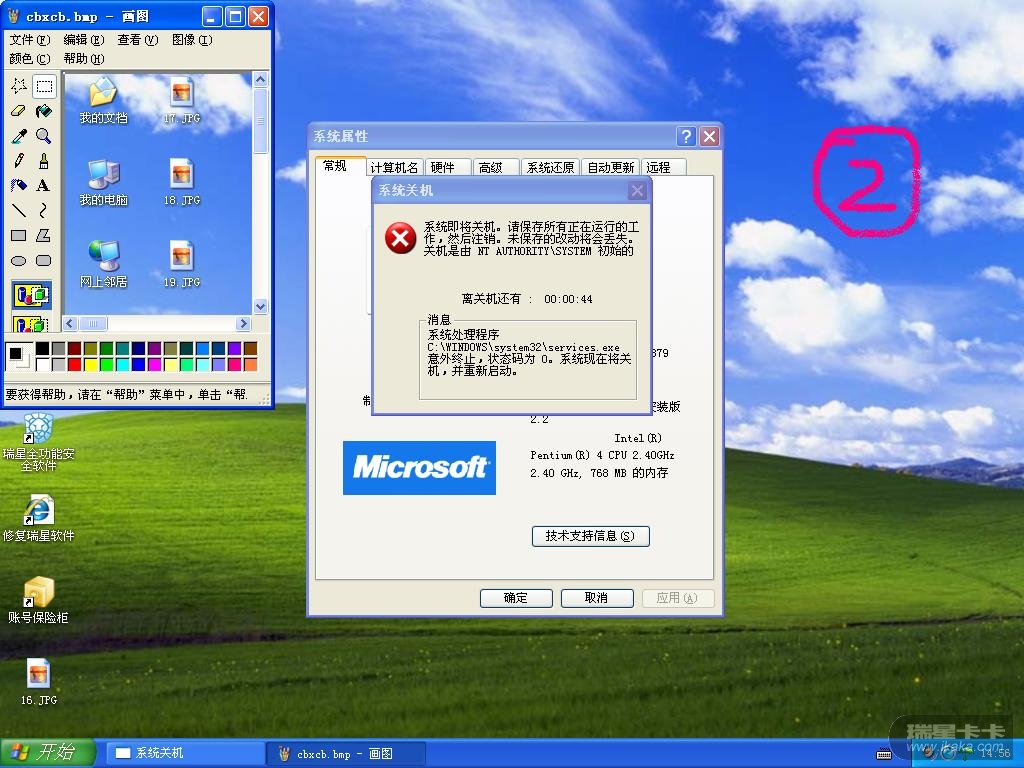The width and height of the screenshot is (1024, 768).
Task: Open the 颜色(C) menu in Paint
Action: click(x=29, y=59)
